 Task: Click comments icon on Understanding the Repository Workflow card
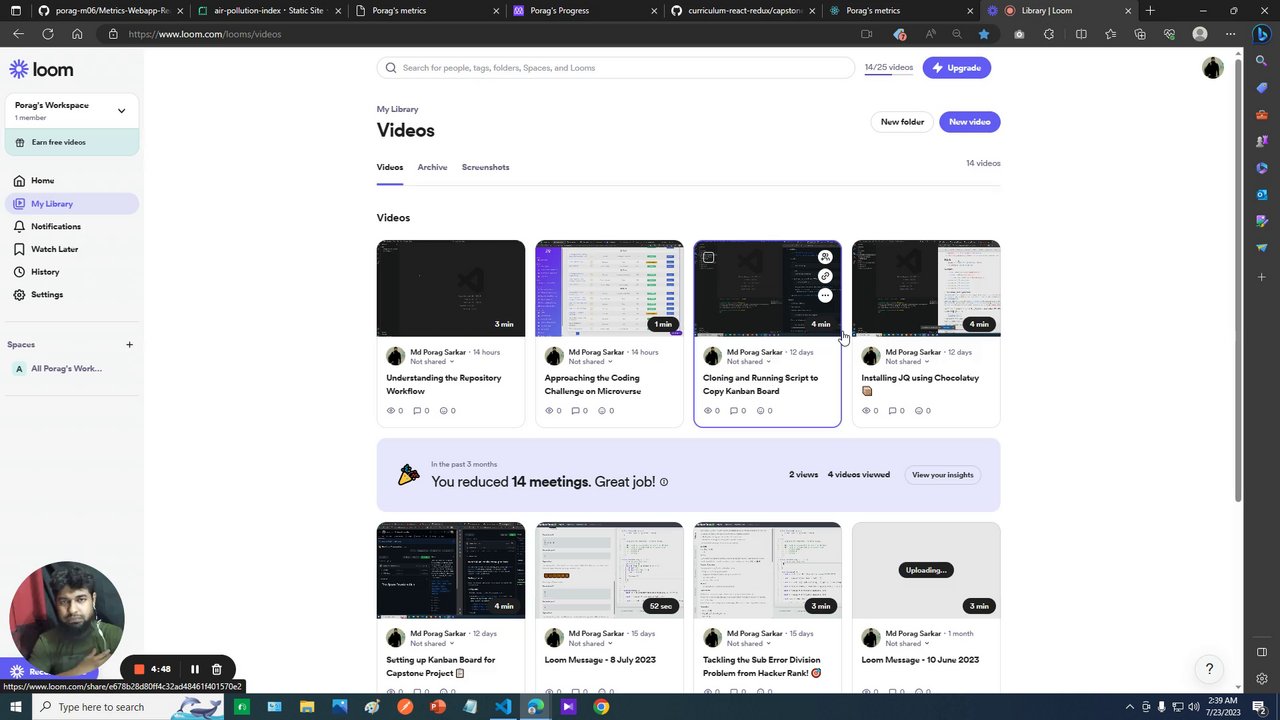click(x=417, y=411)
